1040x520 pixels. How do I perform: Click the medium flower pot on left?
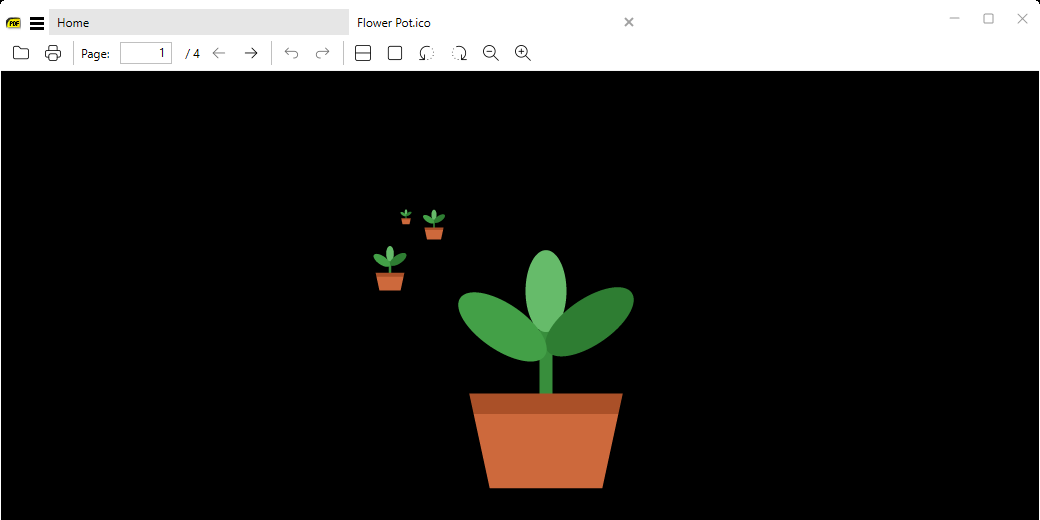390,268
